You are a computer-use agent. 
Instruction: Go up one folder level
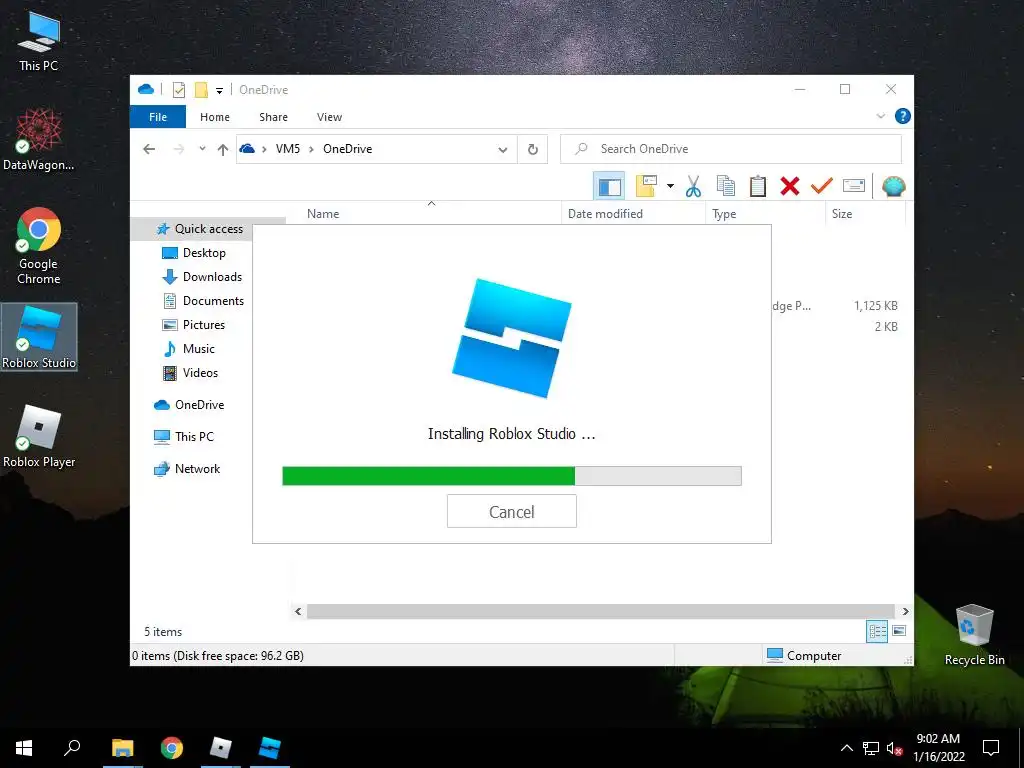223,150
